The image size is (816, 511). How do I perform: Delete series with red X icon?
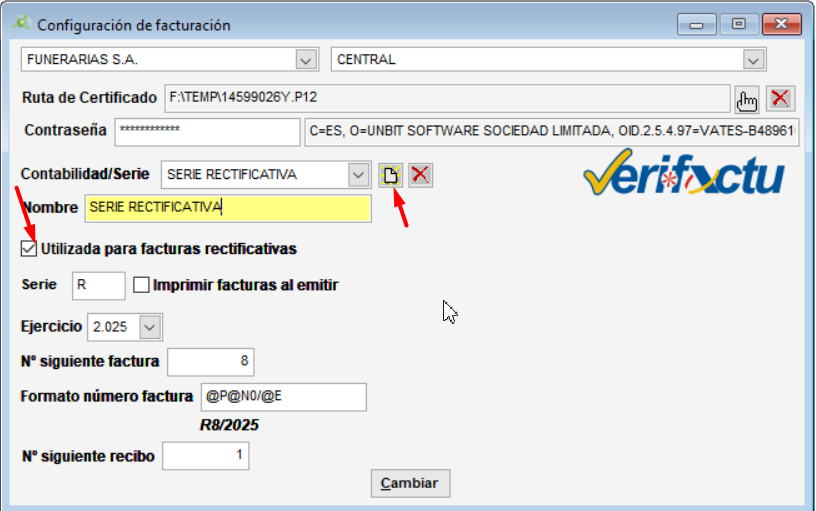[x=421, y=175]
